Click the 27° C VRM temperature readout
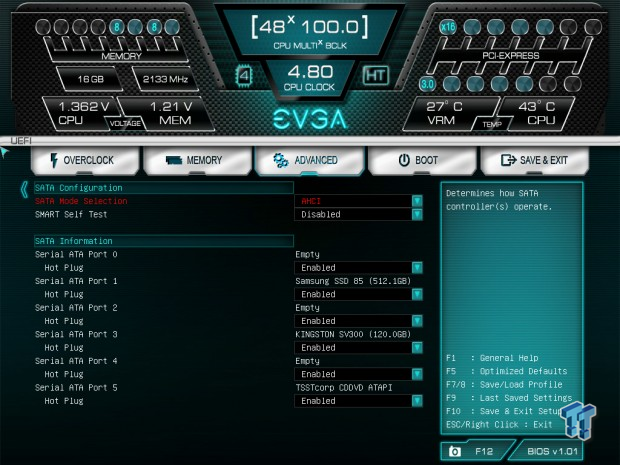The height and width of the screenshot is (465, 620). (x=446, y=113)
